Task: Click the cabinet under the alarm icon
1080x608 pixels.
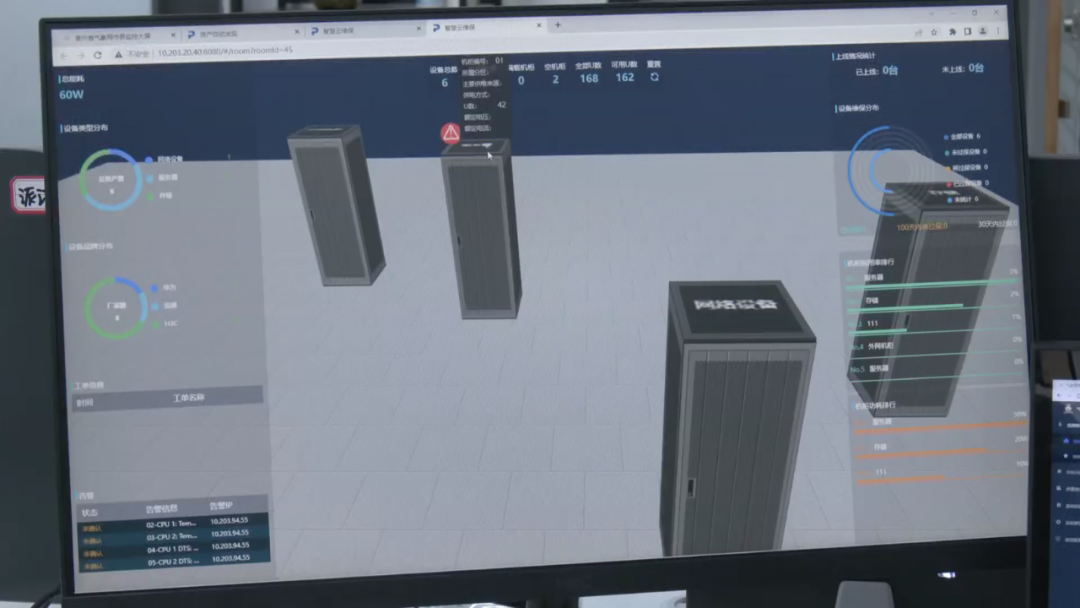Action: (481, 230)
